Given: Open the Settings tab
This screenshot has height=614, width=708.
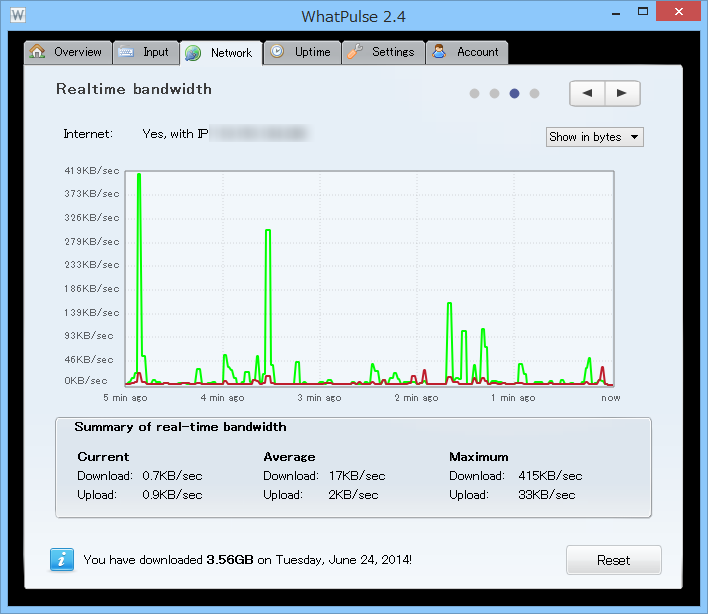Looking at the screenshot, I should (383, 52).
